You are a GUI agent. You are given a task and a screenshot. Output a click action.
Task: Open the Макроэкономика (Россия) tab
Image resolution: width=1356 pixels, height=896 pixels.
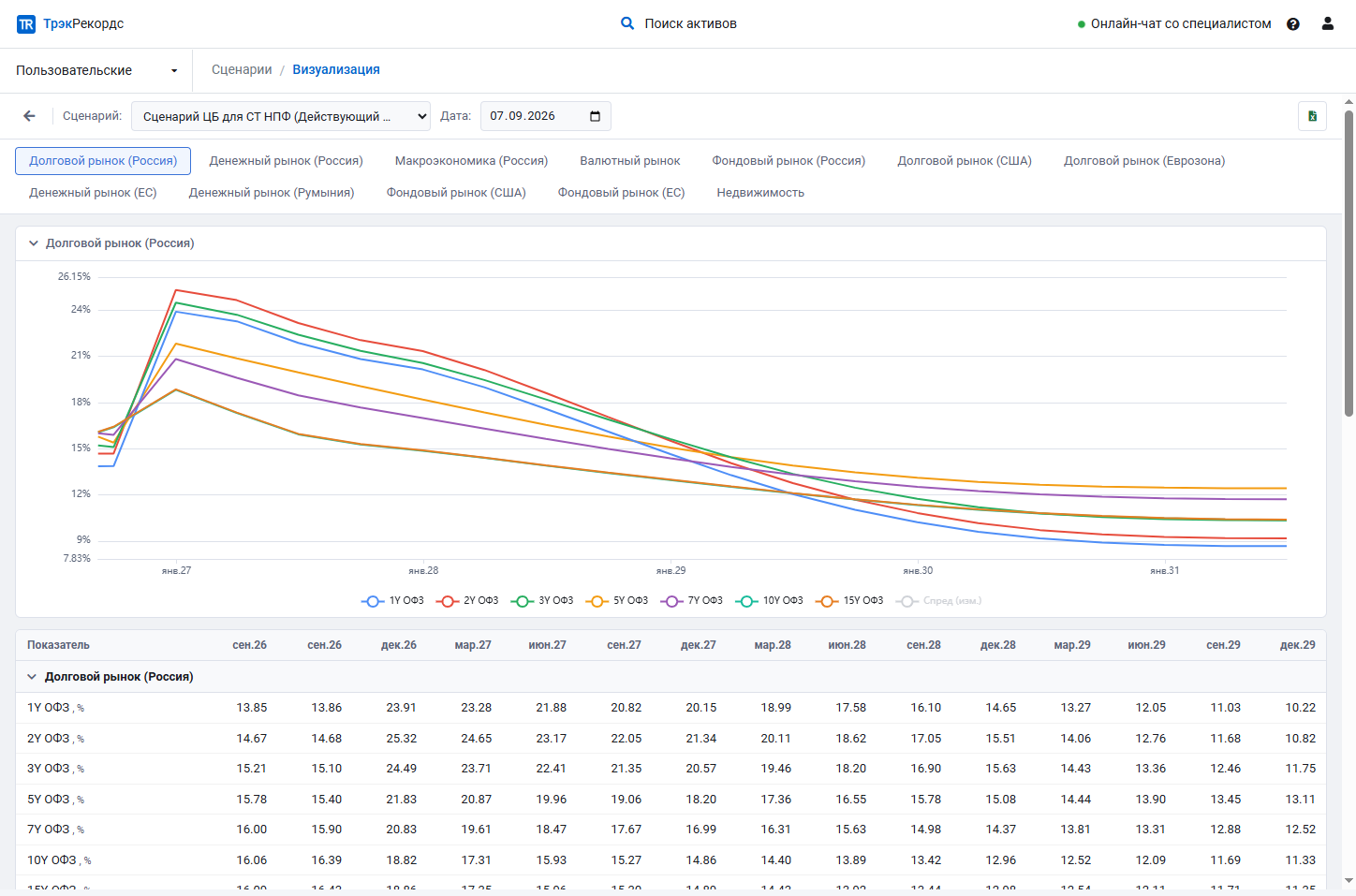[x=472, y=161]
